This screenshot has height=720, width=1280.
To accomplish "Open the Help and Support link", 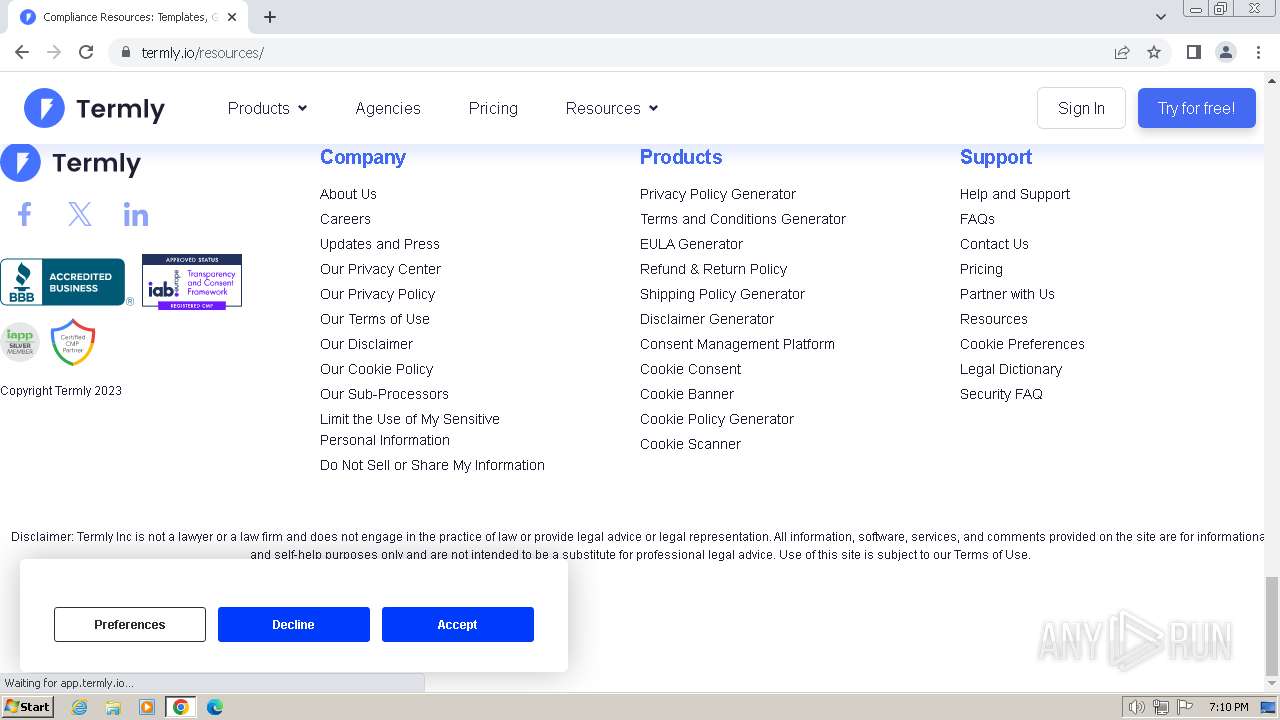I will tap(1015, 194).
